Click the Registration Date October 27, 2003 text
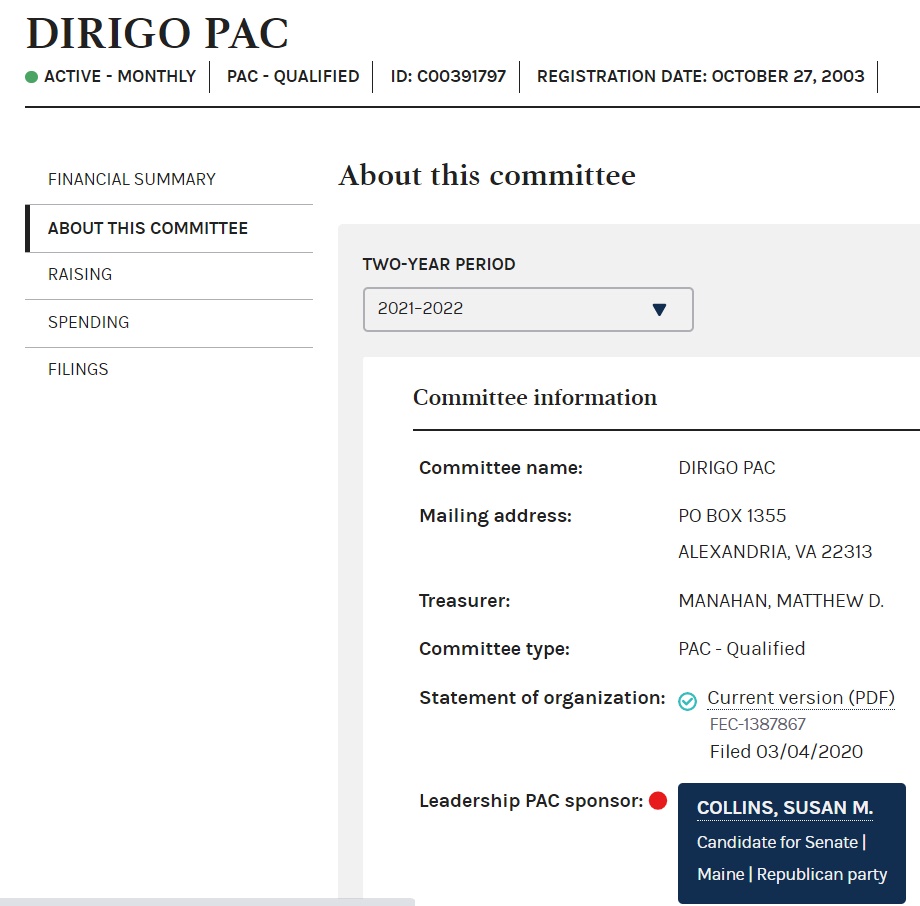This screenshot has height=906, width=920. point(701,76)
